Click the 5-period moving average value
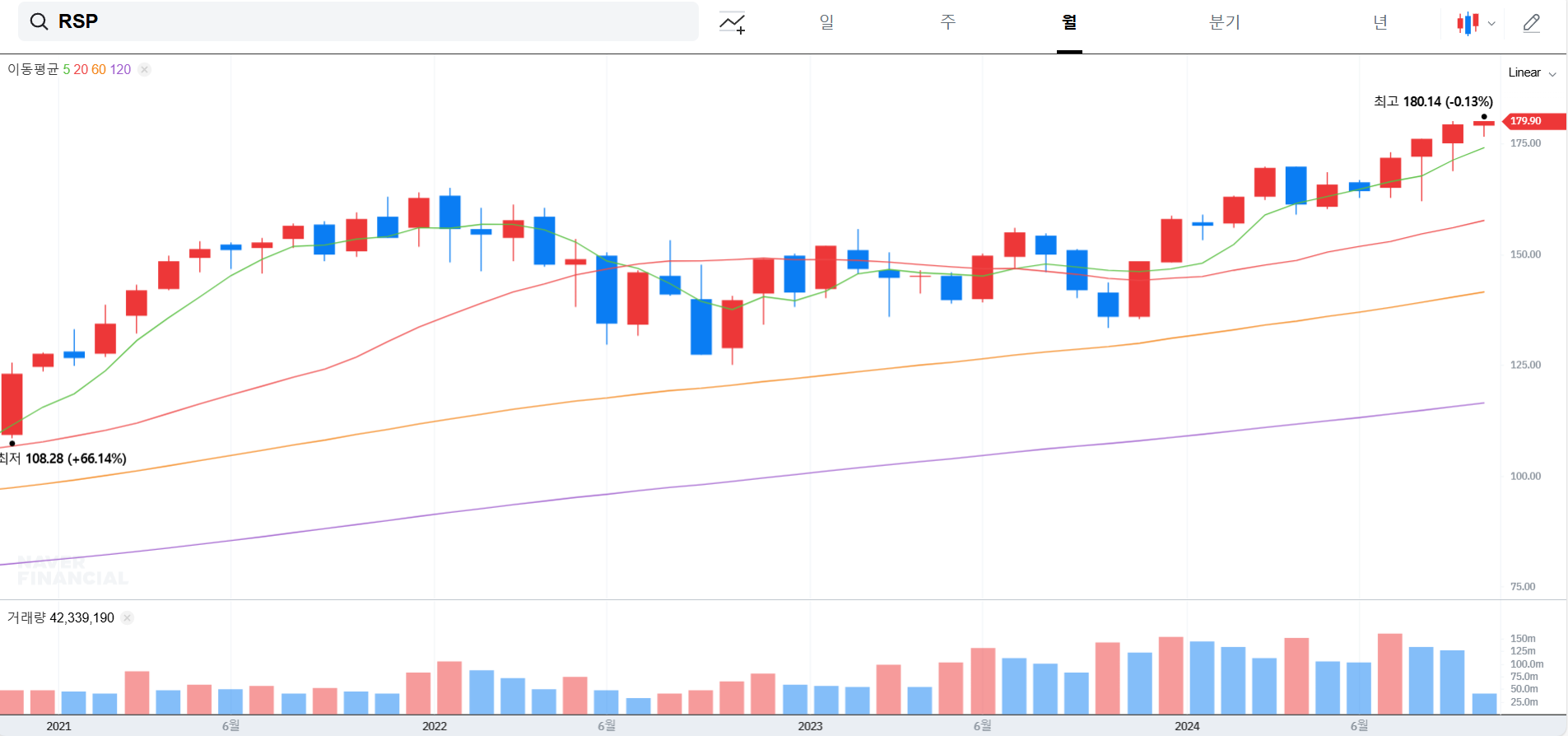Viewport: 1568px width, 736px height. coord(67,69)
